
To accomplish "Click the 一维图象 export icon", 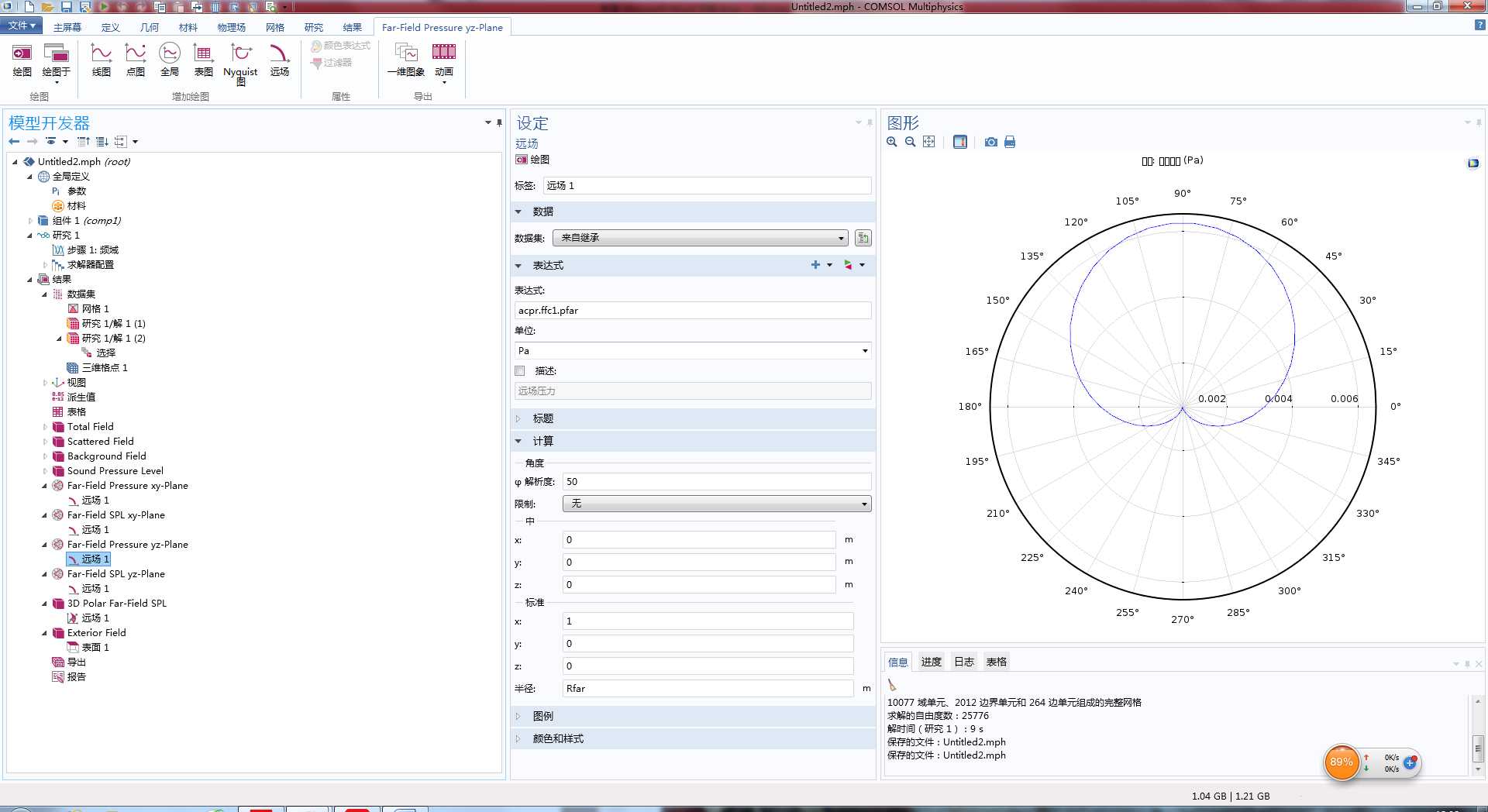I will pos(406,60).
